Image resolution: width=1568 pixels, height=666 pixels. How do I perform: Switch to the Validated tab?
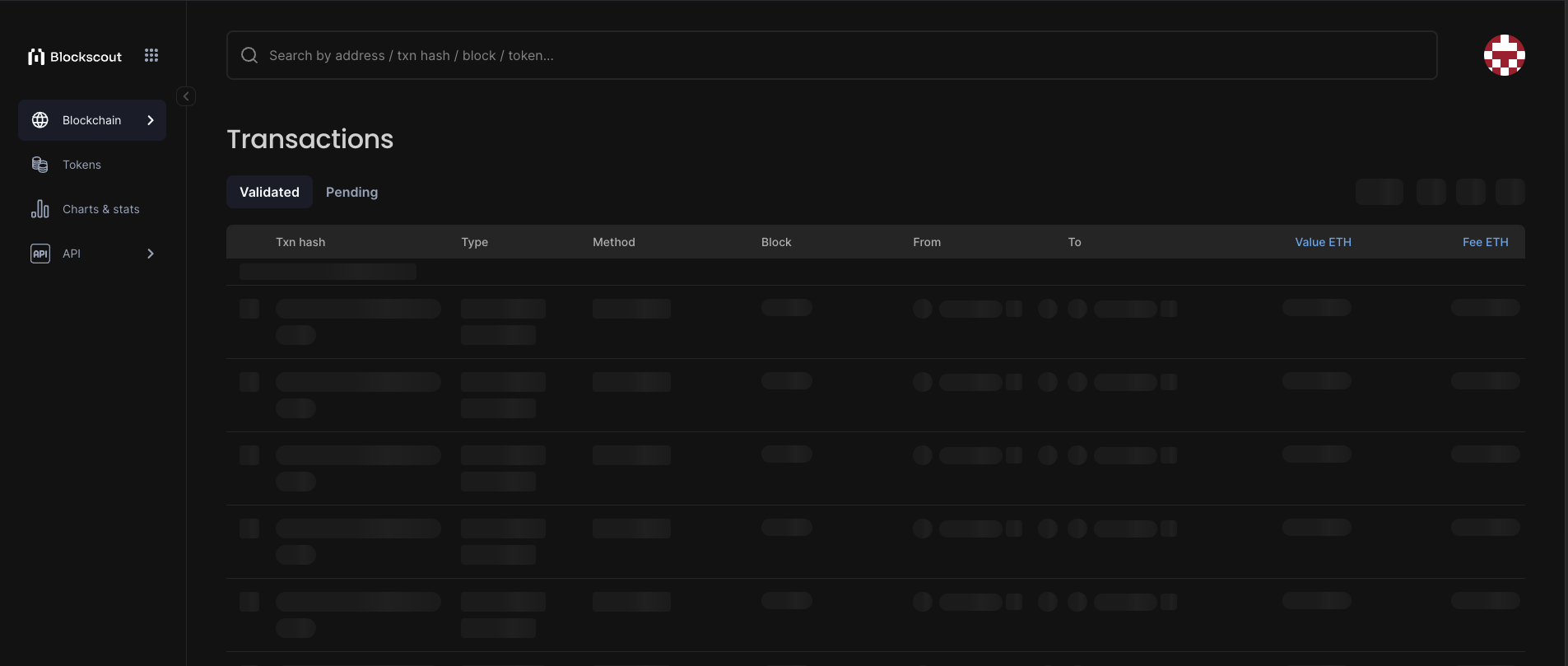(x=269, y=192)
